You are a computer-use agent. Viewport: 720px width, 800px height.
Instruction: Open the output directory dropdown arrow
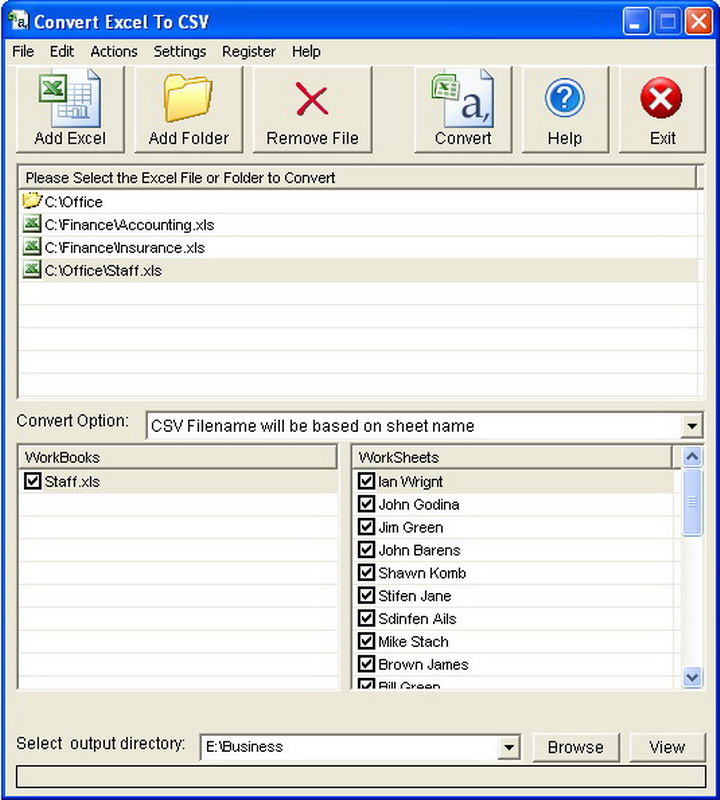(x=509, y=747)
